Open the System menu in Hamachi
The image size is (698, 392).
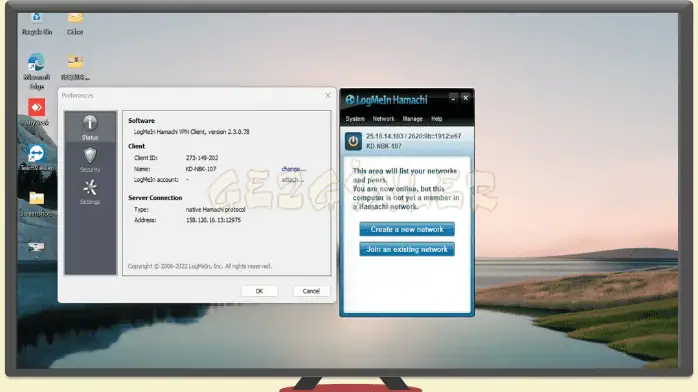pos(355,119)
